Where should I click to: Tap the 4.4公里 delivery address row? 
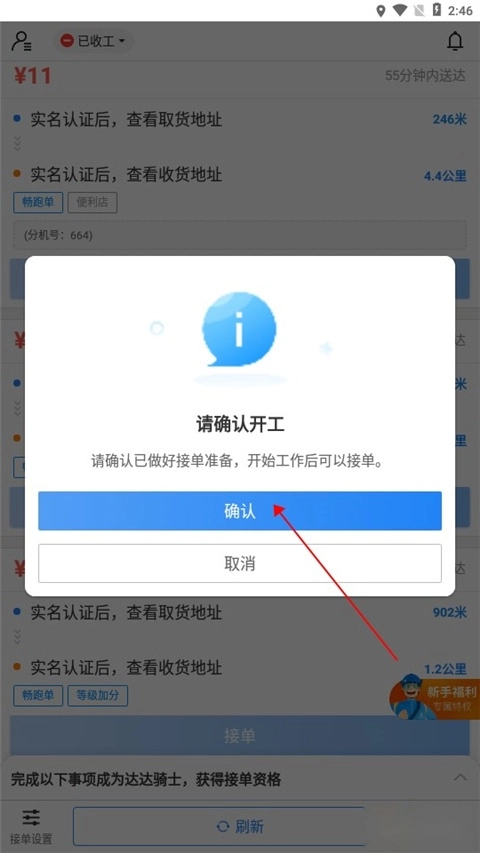coord(239,175)
